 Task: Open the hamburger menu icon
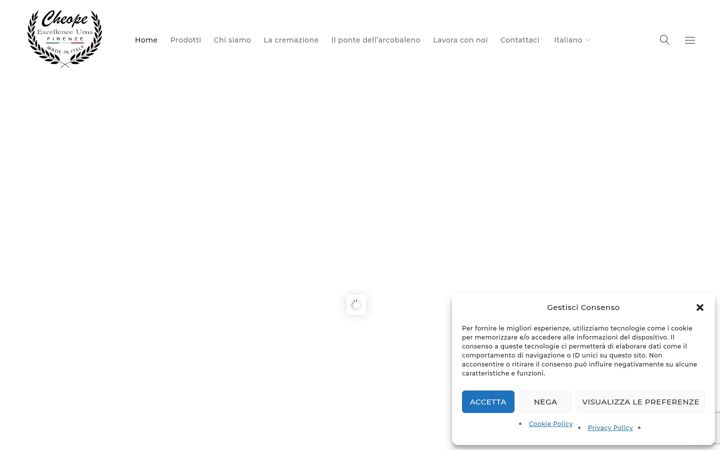(690, 40)
